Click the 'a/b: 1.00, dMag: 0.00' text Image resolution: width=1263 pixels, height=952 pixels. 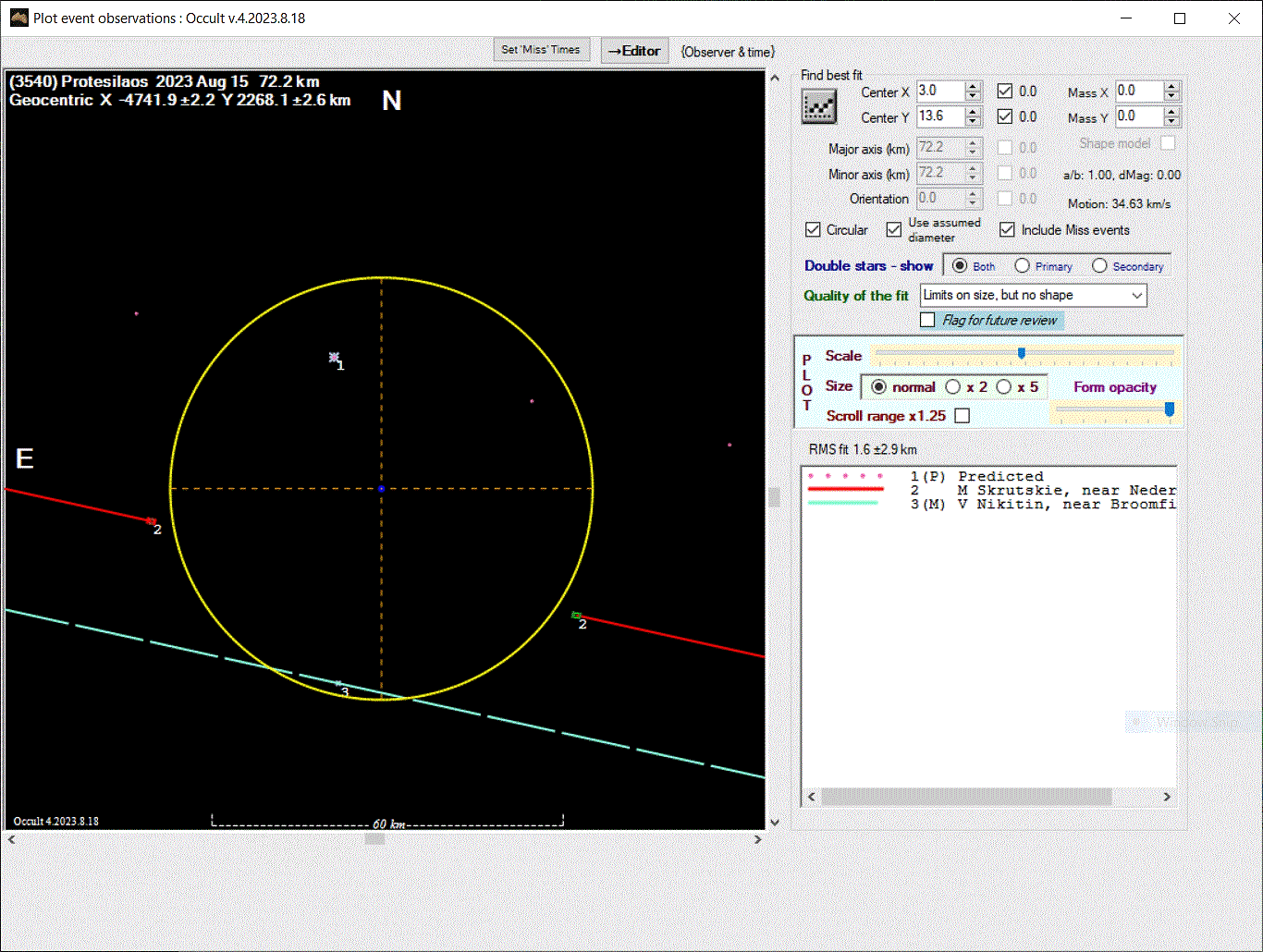click(1122, 175)
